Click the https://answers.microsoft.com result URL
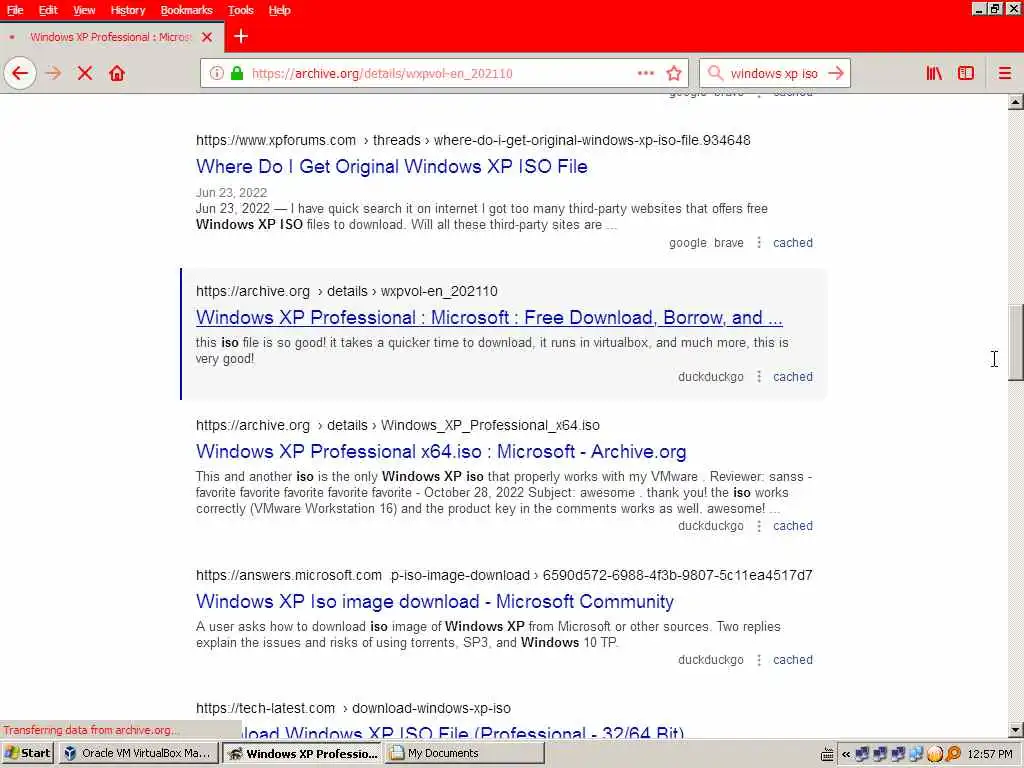 tap(504, 575)
